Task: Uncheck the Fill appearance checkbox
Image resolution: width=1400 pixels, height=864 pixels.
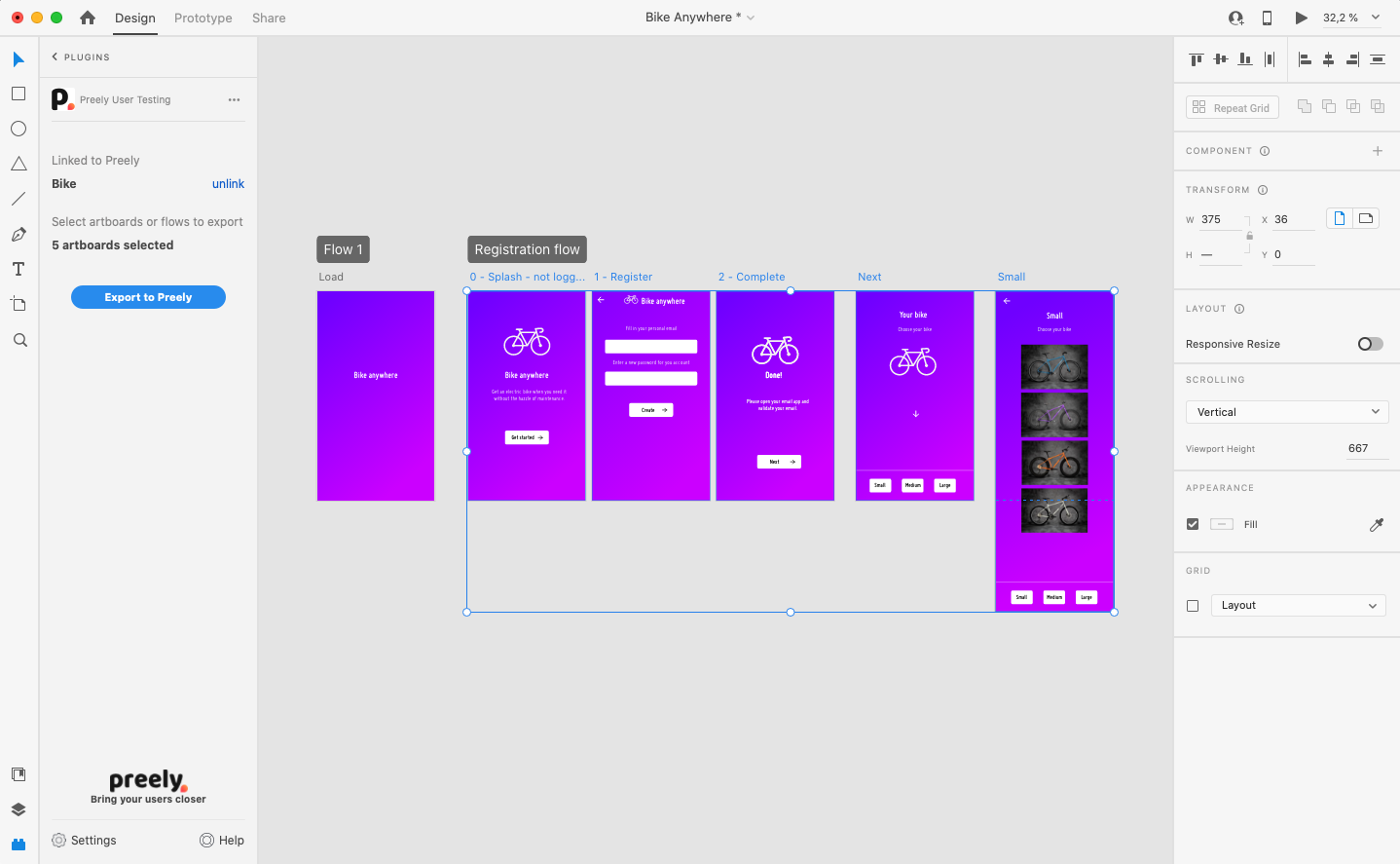Action: [1193, 523]
